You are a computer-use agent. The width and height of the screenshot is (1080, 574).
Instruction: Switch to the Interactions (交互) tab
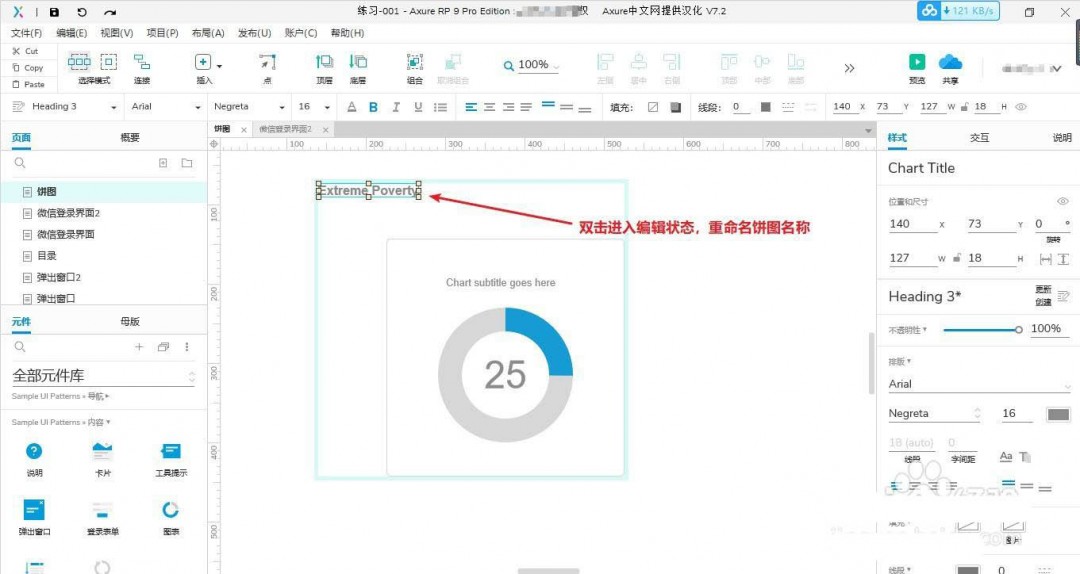click(979, 138)
